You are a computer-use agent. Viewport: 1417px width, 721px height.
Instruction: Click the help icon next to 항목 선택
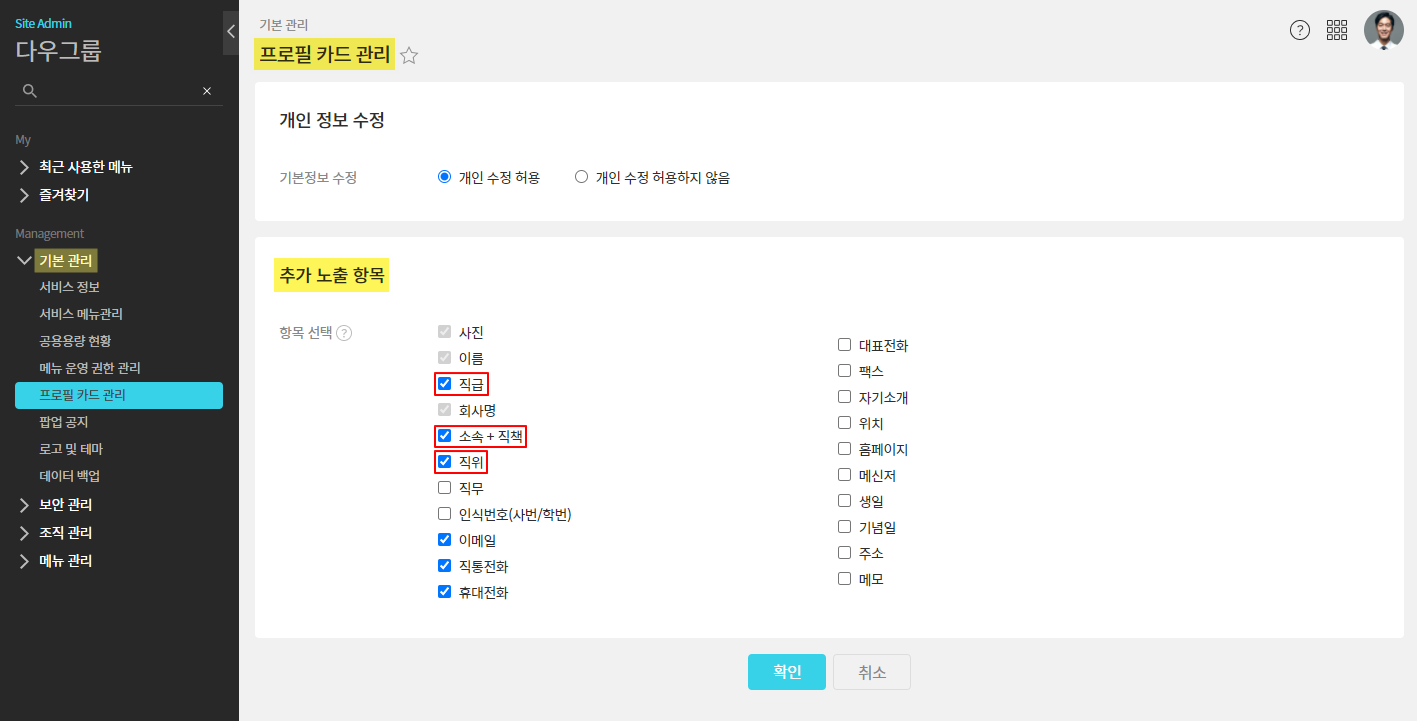point(344,333)
